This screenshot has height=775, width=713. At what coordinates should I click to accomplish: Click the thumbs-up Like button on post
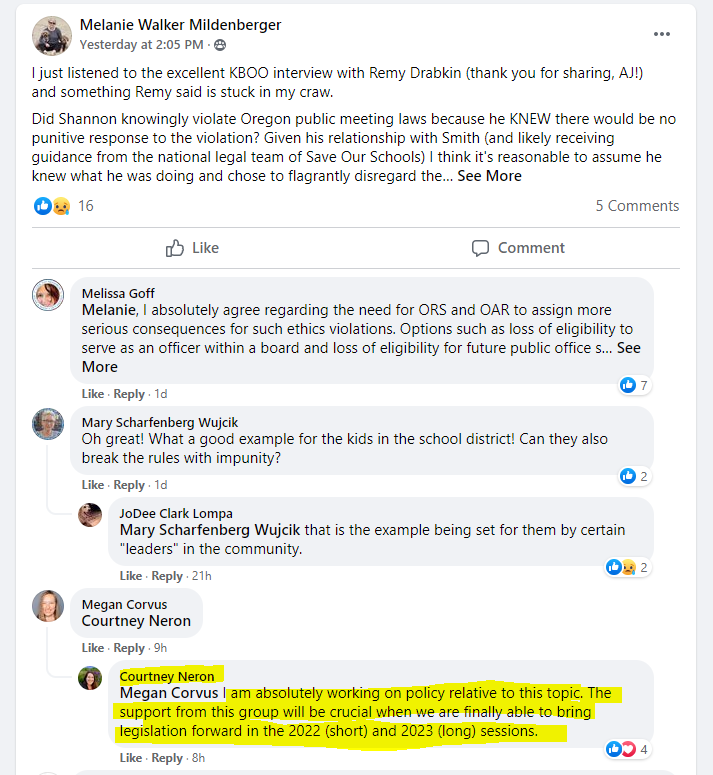[192, 248]
